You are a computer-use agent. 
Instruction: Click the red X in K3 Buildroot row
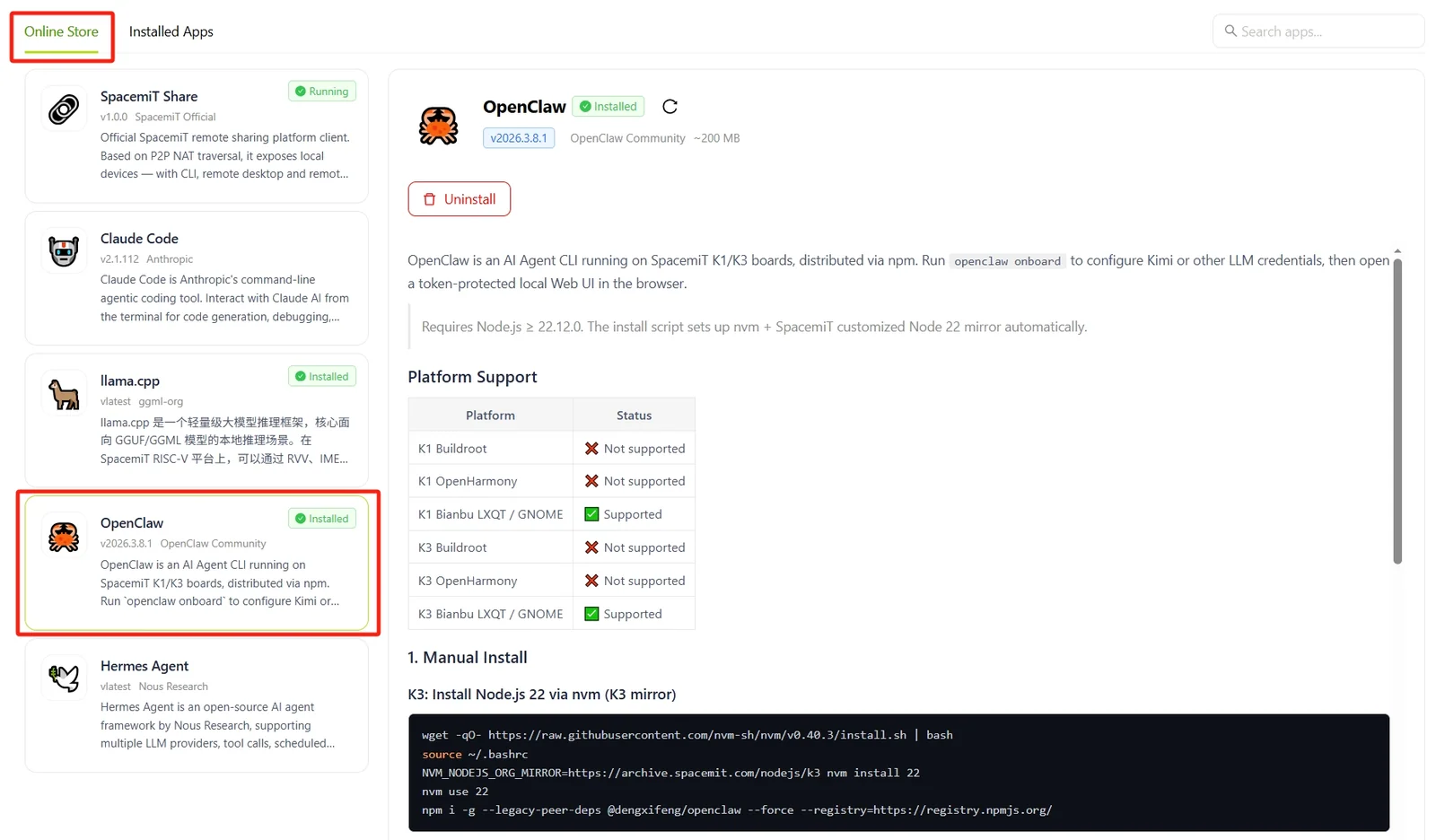point(591,547)
